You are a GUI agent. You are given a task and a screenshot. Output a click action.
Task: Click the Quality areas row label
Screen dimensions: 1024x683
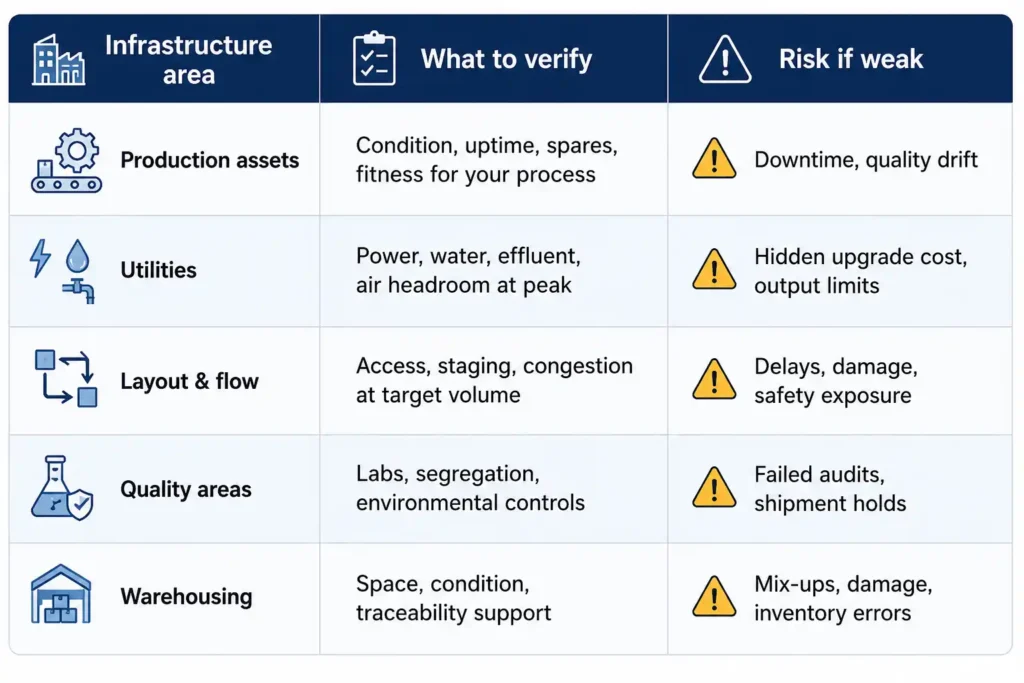pos(186,489)
